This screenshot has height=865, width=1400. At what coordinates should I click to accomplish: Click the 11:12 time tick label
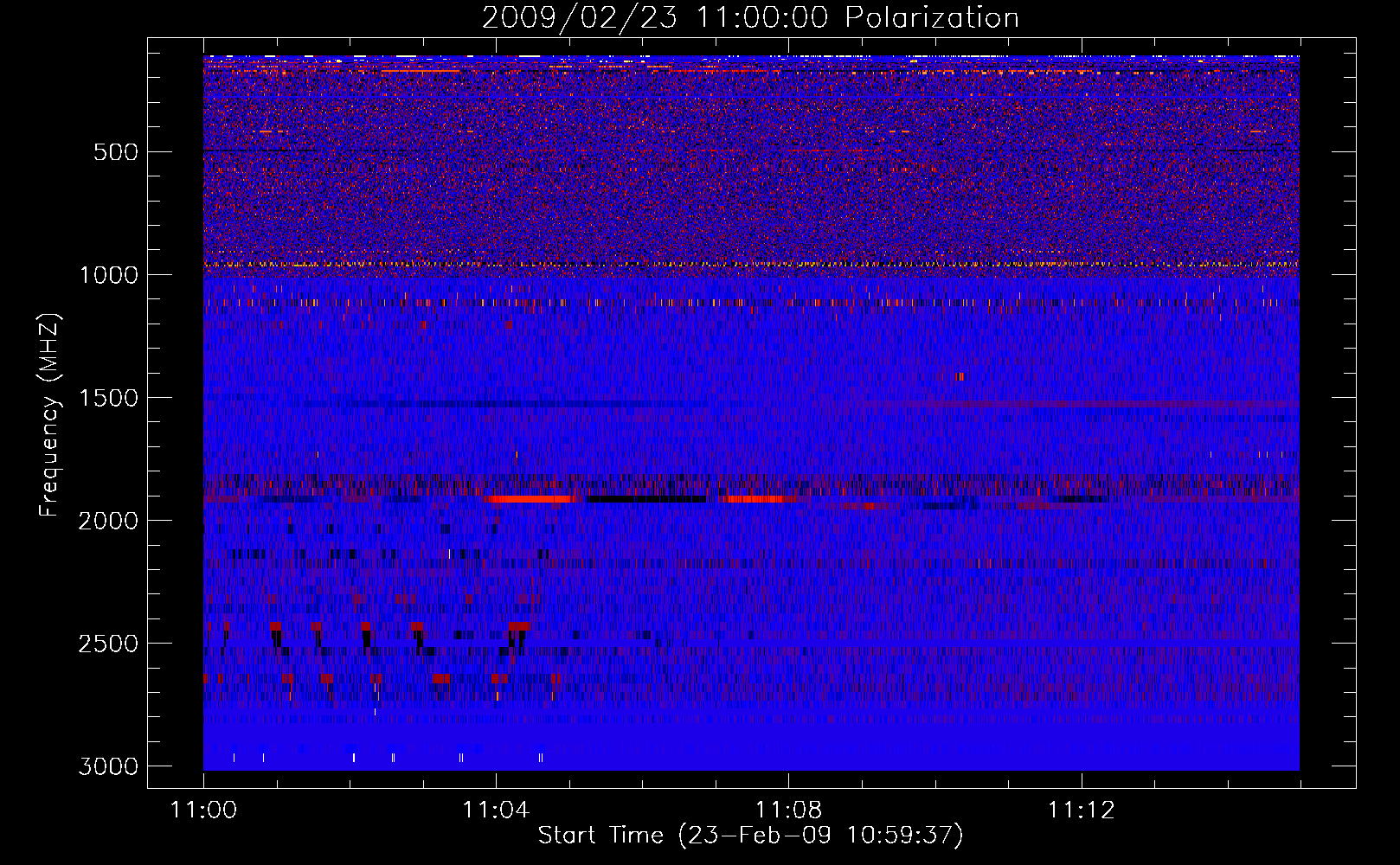click(1081, 811)
